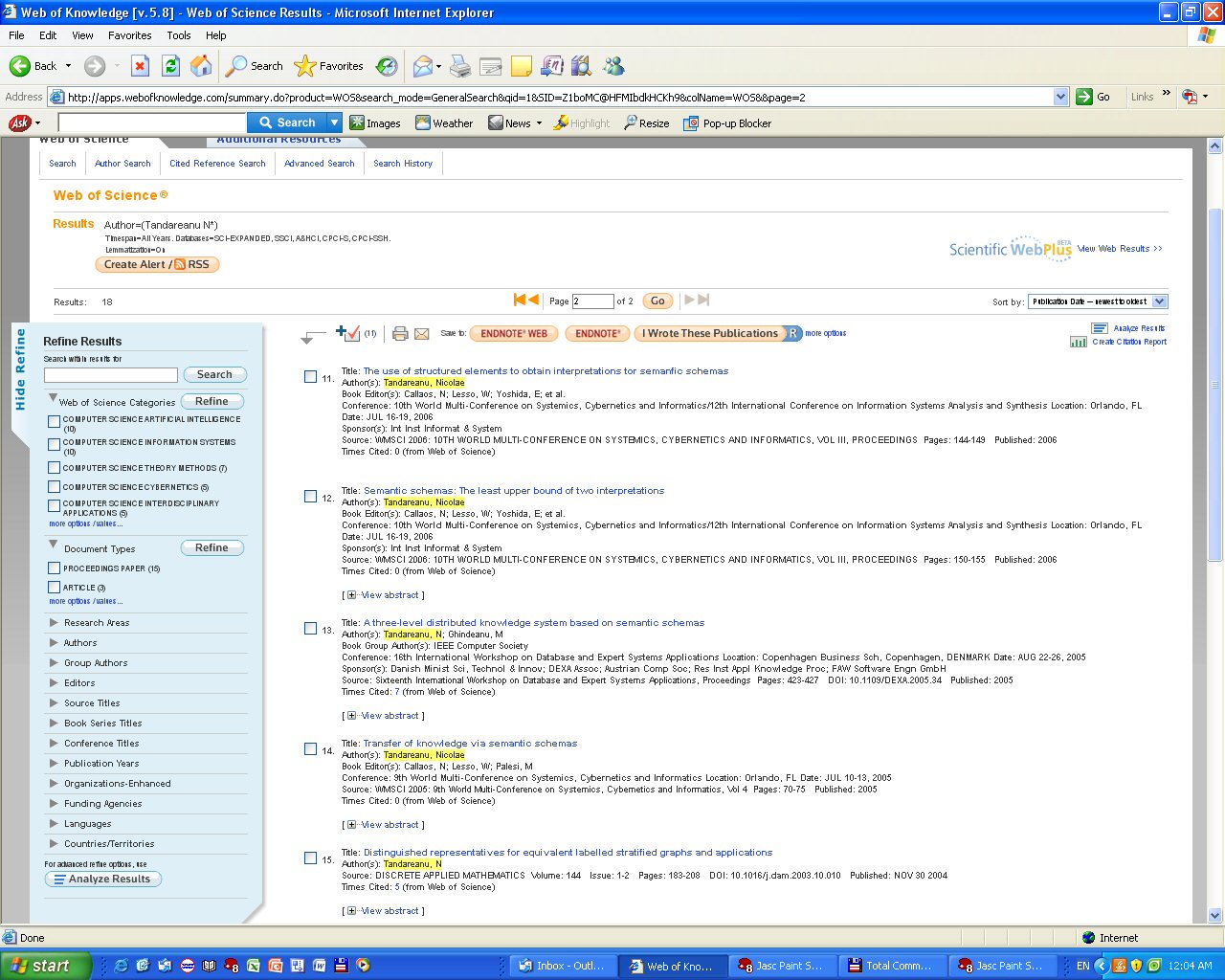Jump to first results page icon

(x=519, y=300)
